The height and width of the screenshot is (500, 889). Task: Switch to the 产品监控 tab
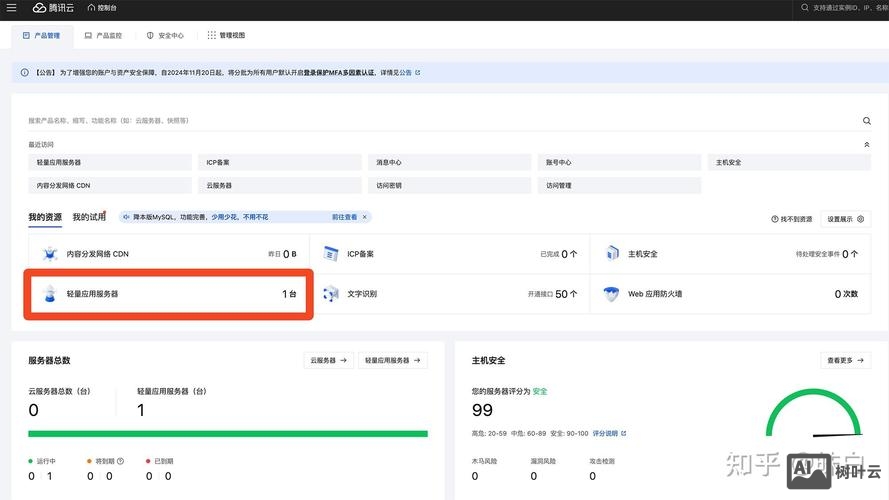pyautogui.click(x=103, y=35)
